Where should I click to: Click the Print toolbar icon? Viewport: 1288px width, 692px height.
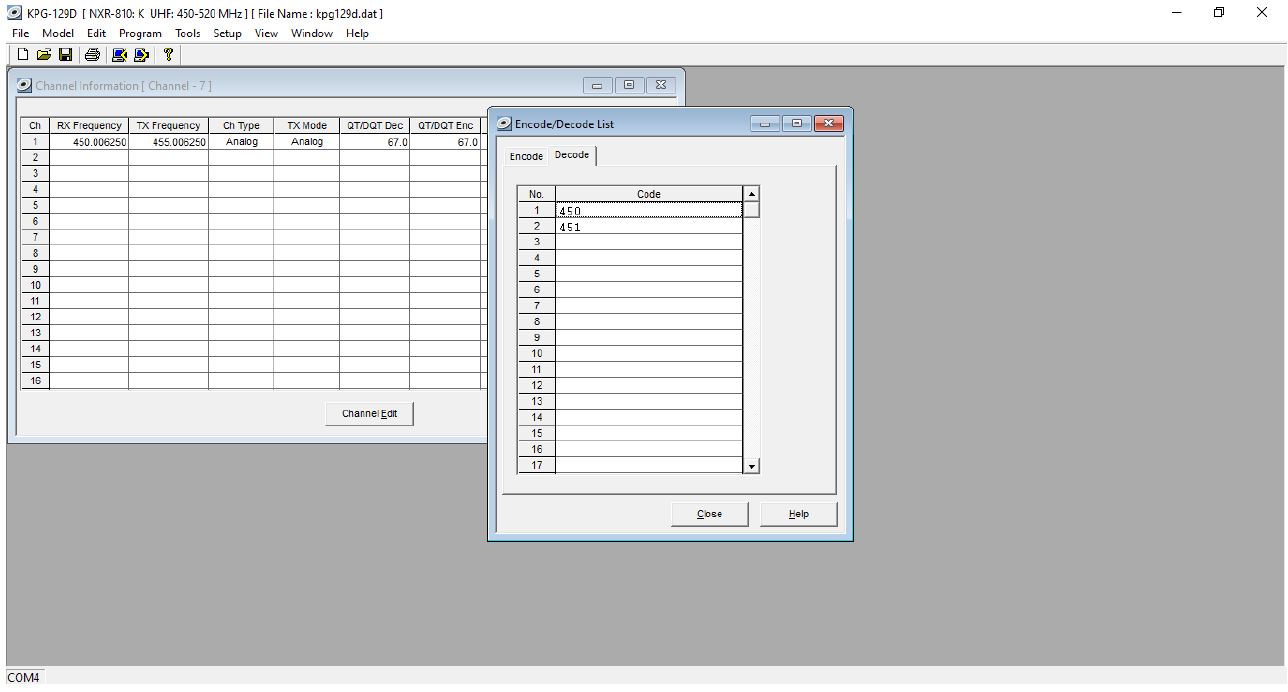[92, 55]
